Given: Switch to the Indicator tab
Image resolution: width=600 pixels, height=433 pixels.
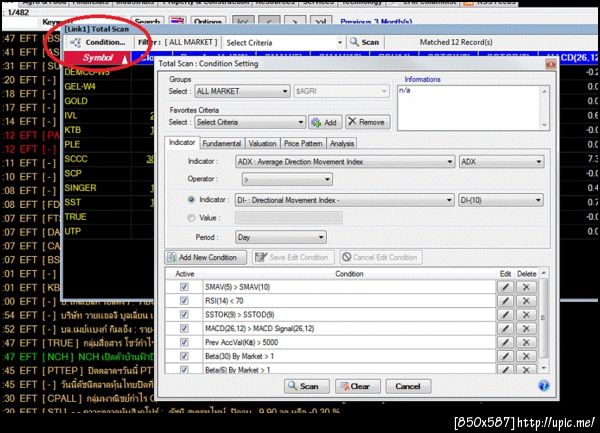Looking at the screenshot, I should pos(182,143).
